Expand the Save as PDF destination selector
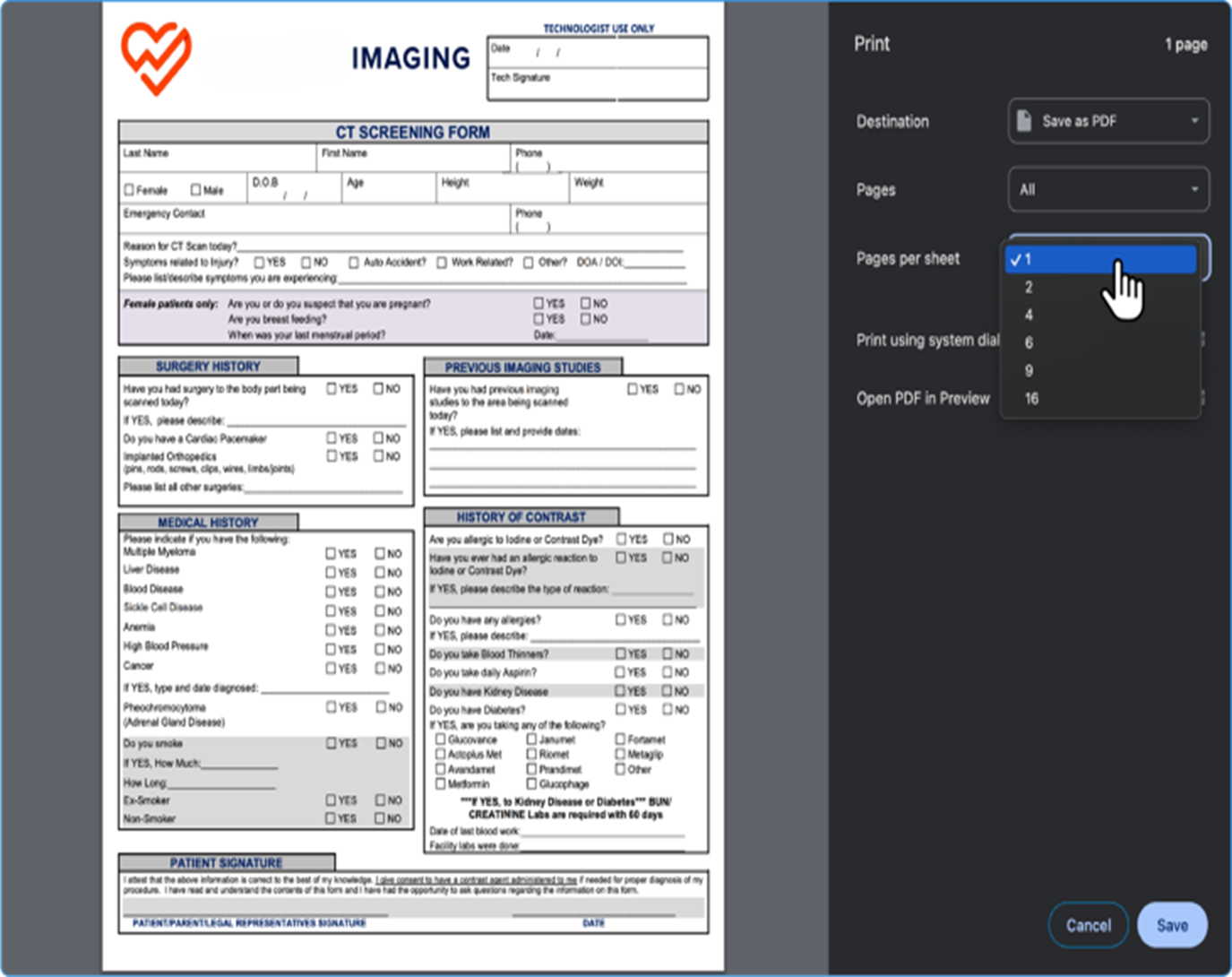This screenshot has width=1232, height=977. point(1108,121)
